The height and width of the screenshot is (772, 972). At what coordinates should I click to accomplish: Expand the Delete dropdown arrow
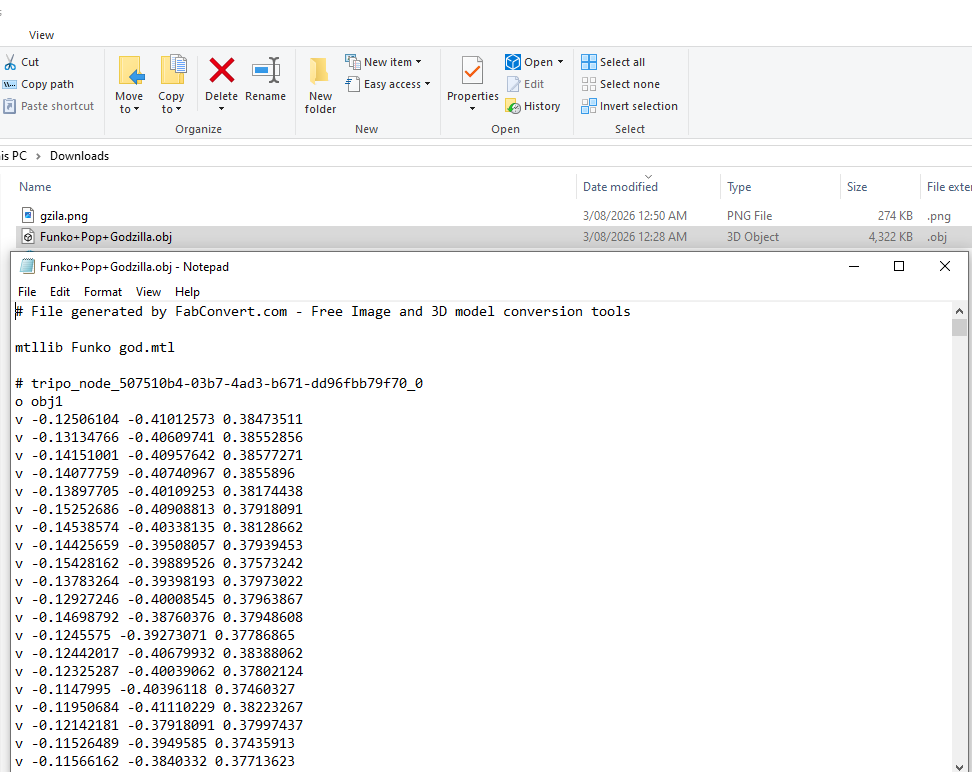[x=221, y=109]
